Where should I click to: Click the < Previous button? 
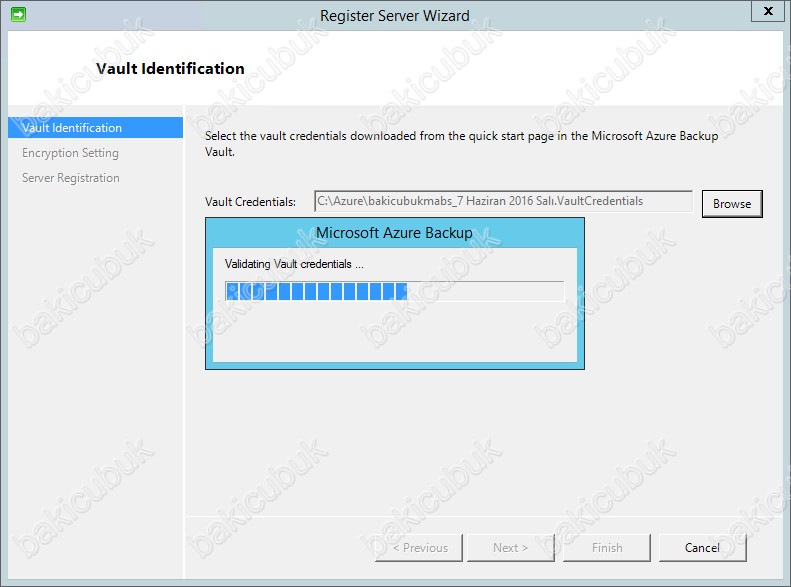[x=419, y=548]
